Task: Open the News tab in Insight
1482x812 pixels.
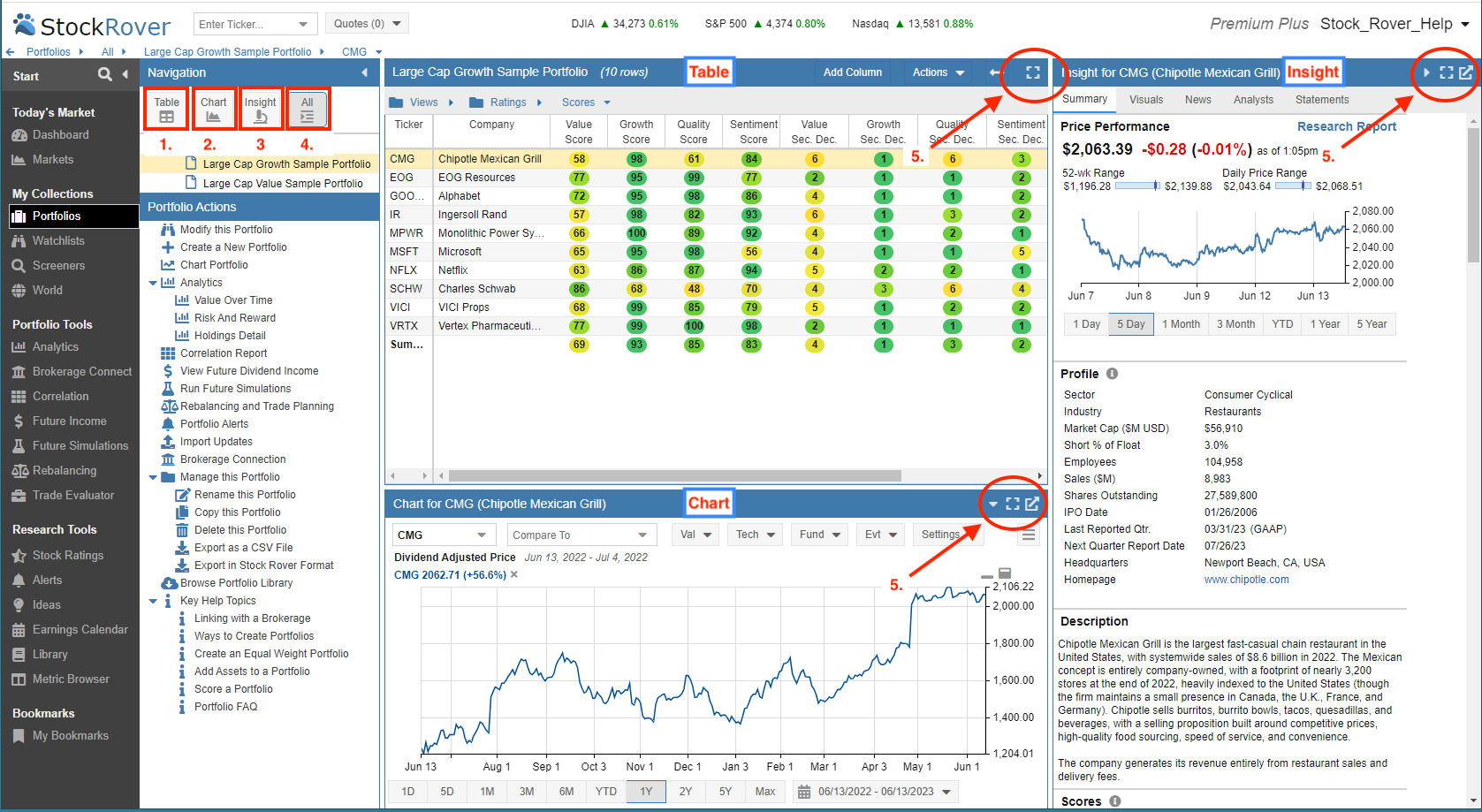Action: [1197, 100]
